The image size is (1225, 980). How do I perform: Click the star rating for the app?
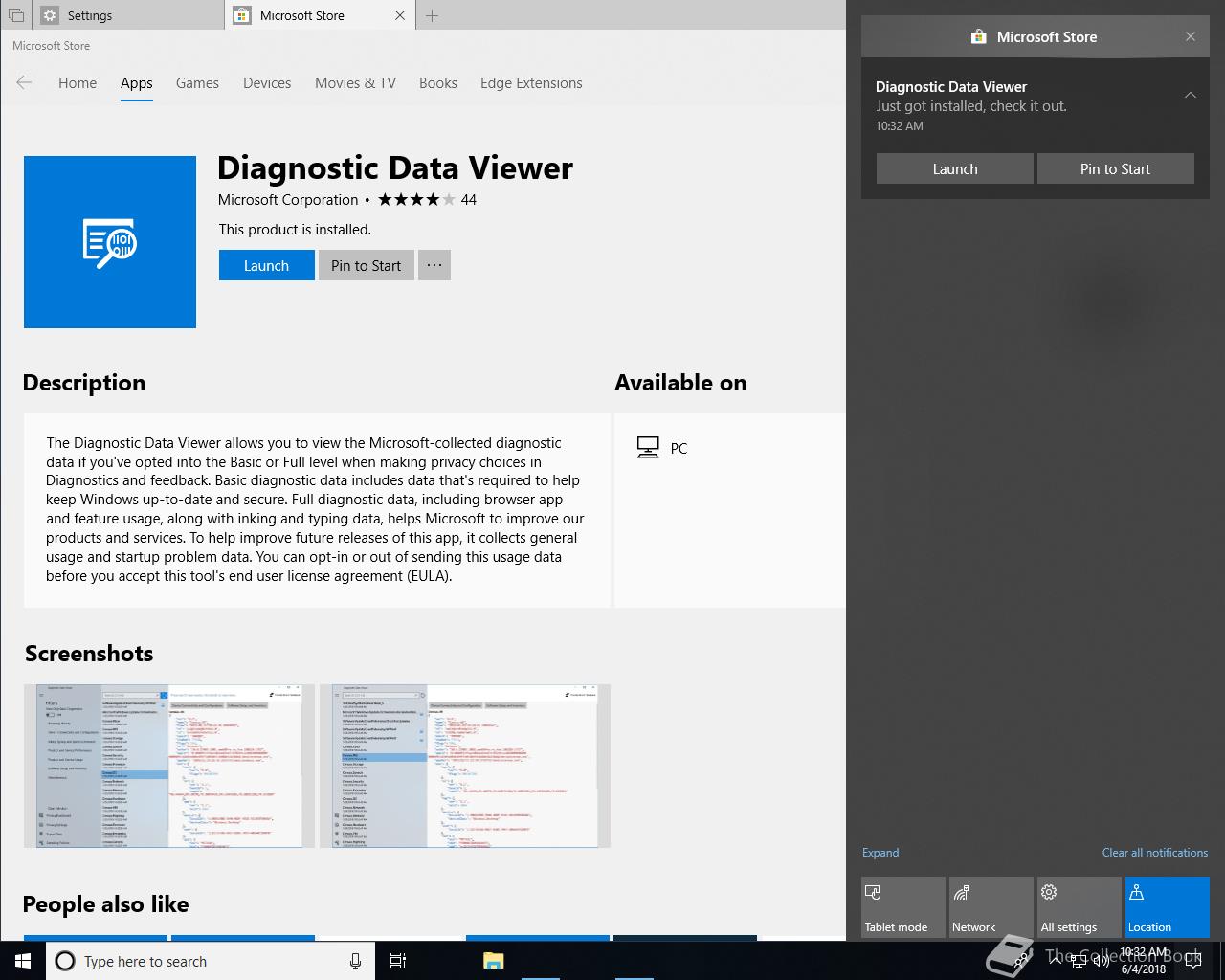(x=416, y=200)
